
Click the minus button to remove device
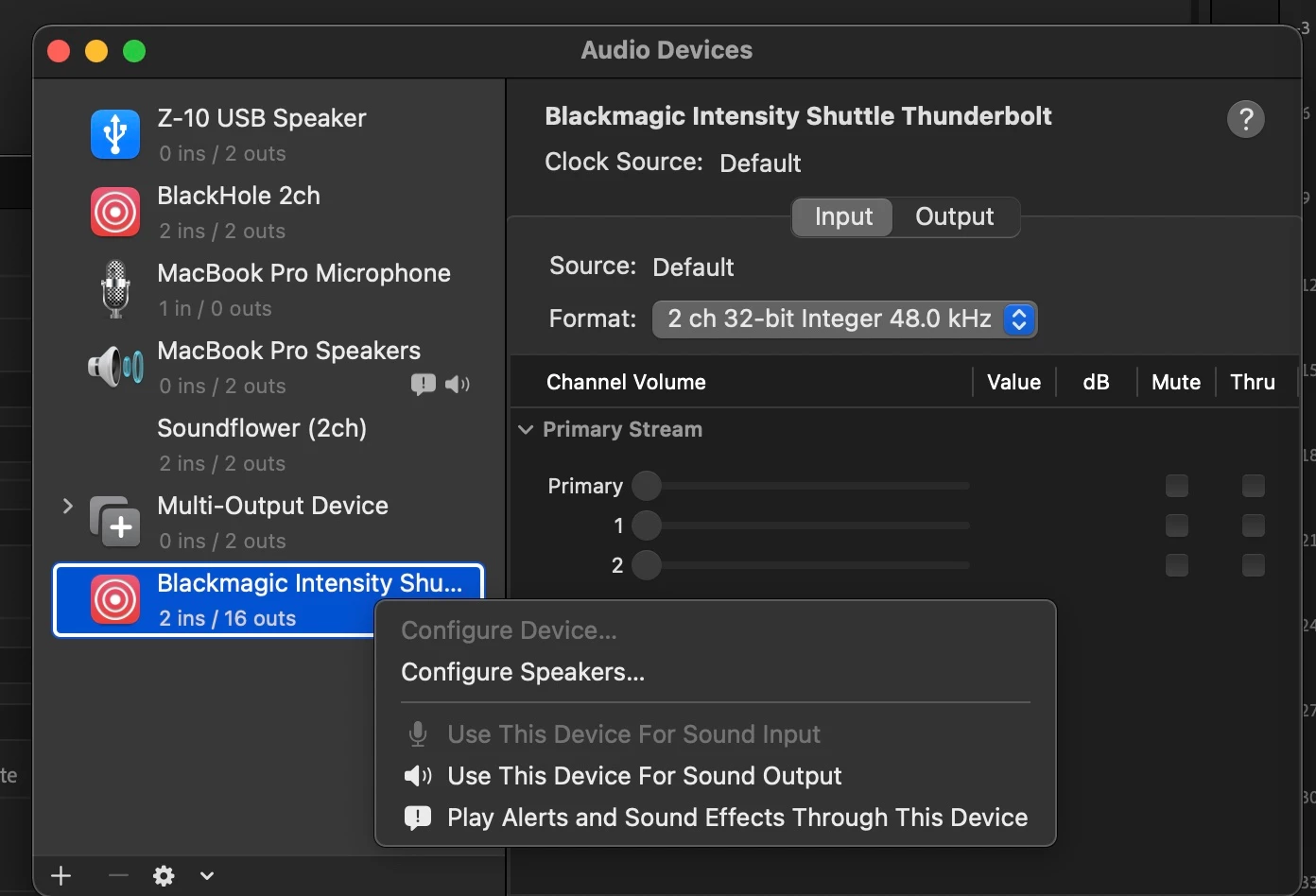118,876
